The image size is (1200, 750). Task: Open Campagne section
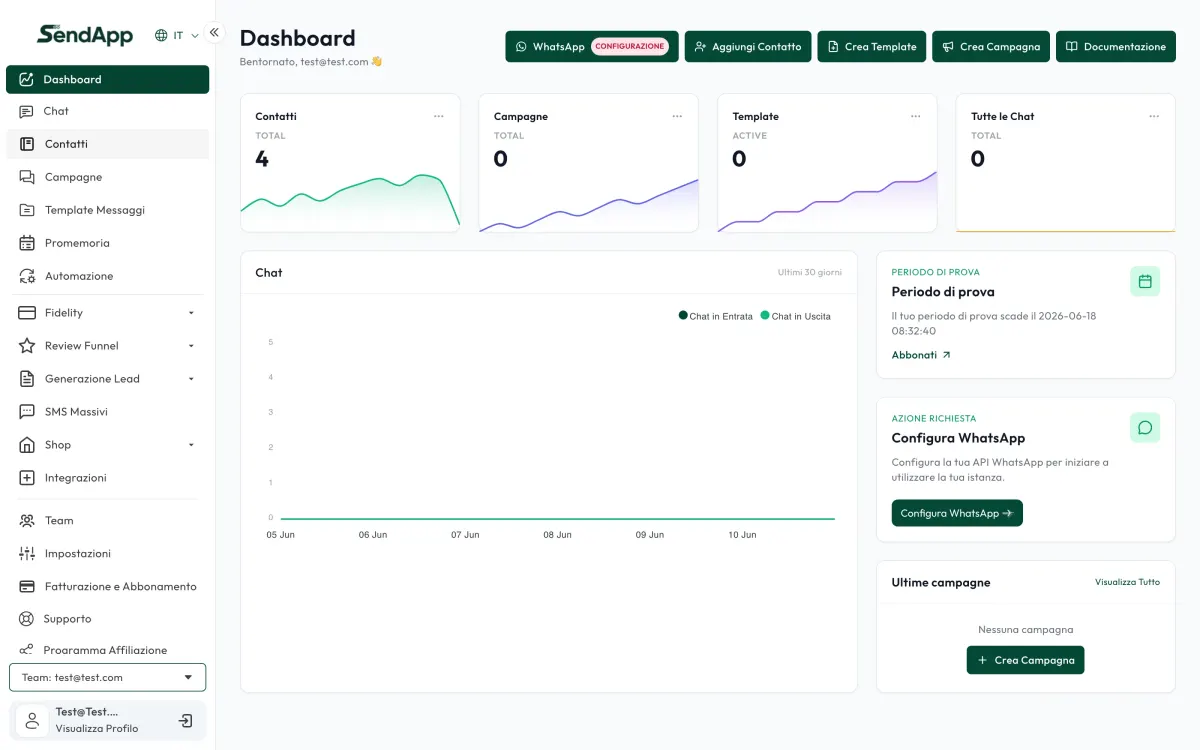pos(108,177)
